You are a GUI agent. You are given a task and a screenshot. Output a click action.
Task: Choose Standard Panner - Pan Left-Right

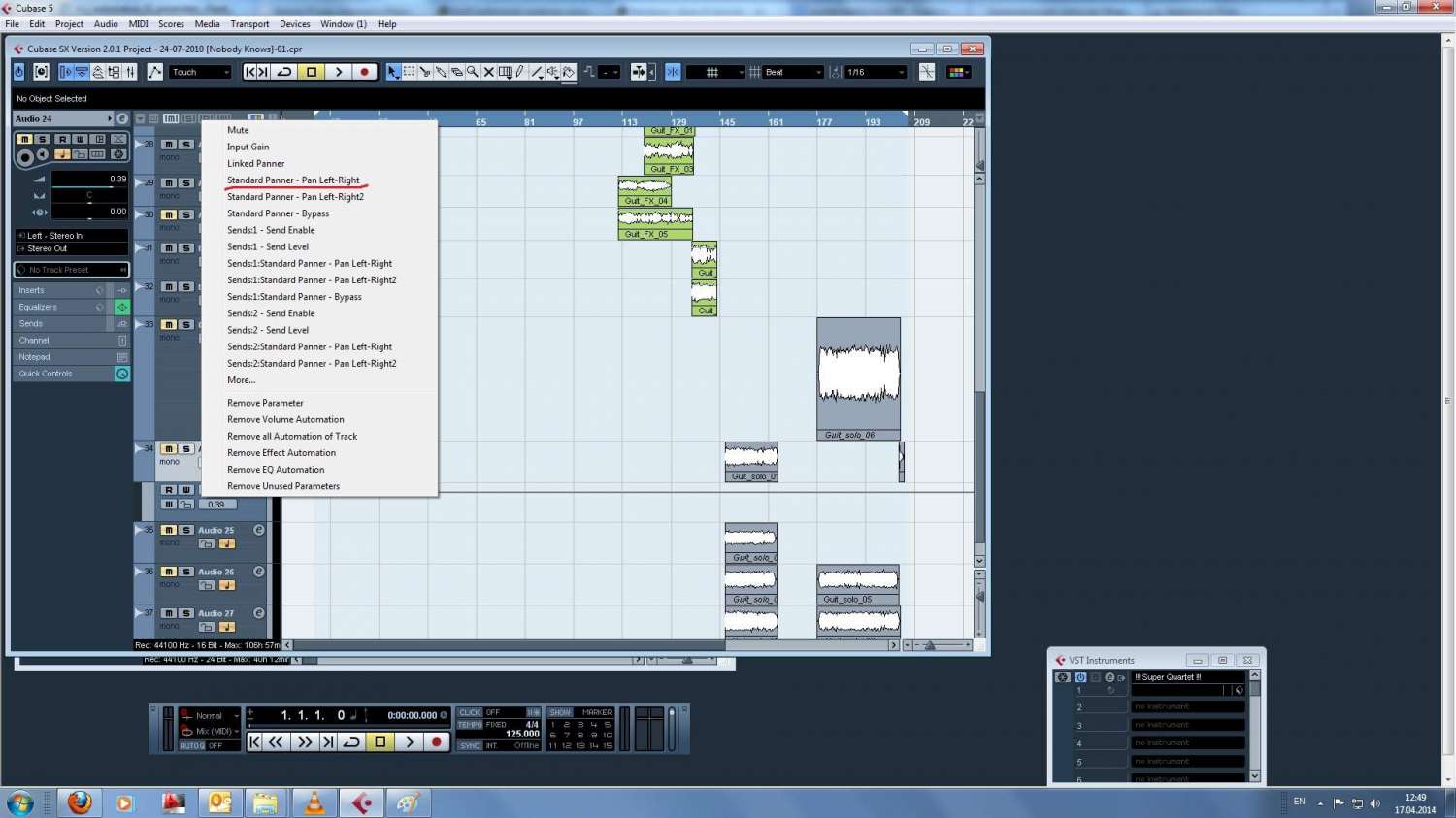pos(293,180)
